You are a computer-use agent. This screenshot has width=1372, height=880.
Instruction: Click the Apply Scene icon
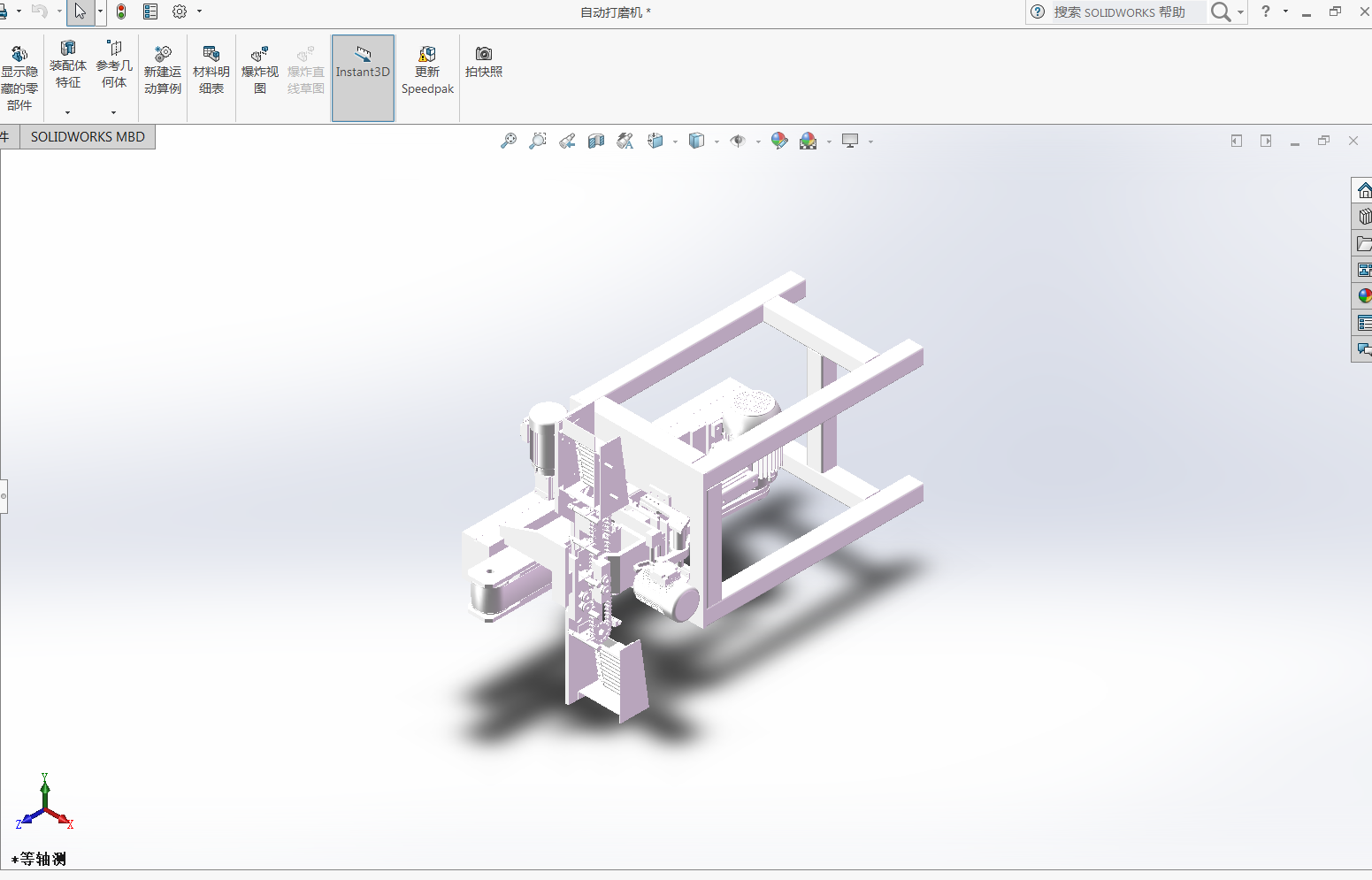tap(809, 141)
